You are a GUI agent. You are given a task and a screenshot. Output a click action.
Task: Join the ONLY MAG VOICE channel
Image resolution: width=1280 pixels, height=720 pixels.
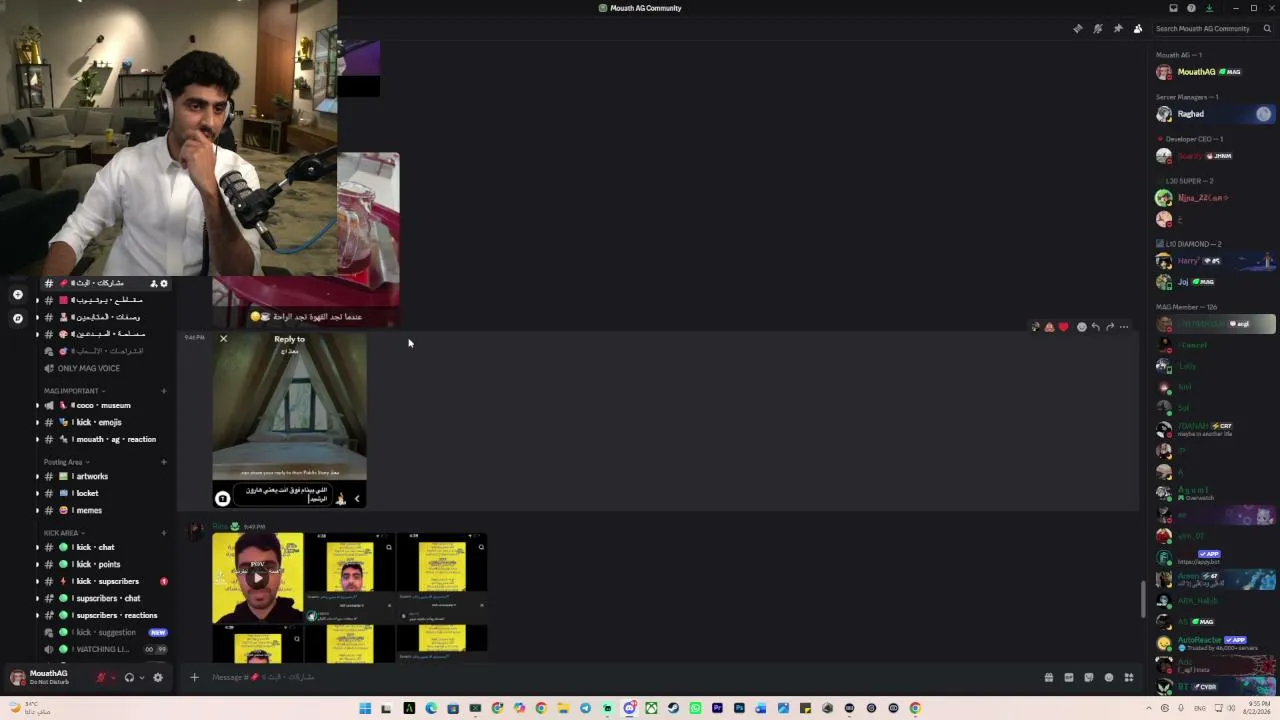[x=105, y=368]
